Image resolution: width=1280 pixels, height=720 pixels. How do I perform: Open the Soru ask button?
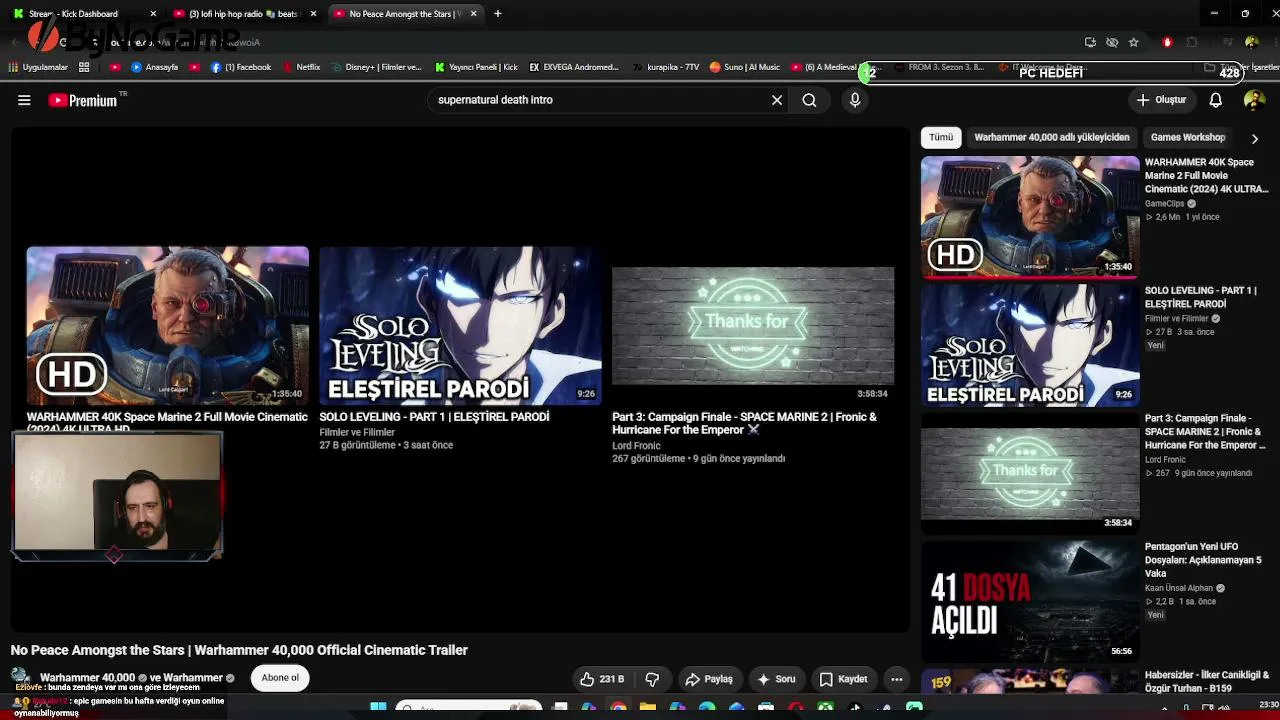[x=776, y=679]
